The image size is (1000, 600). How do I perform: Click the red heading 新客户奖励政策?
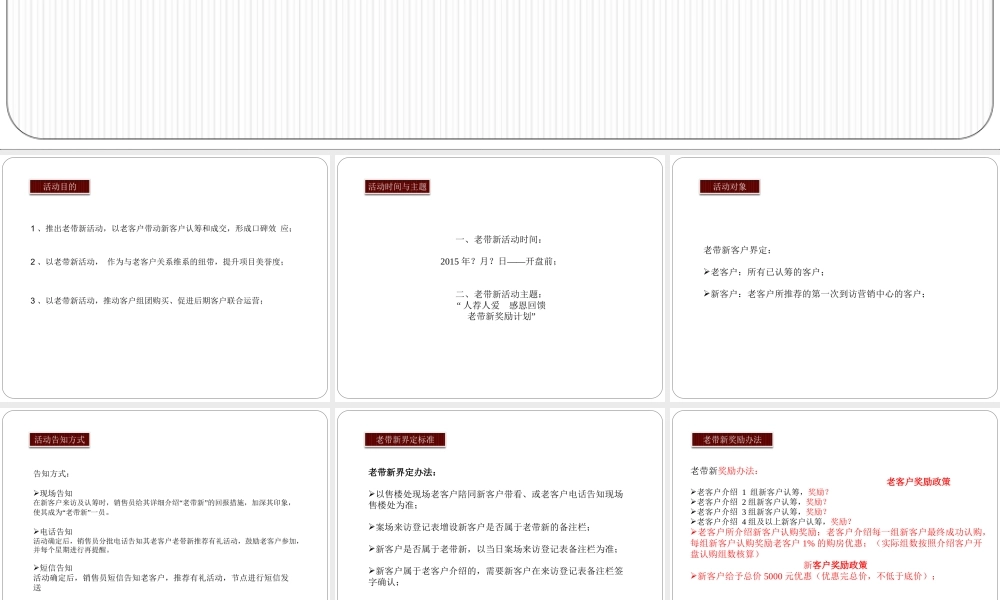(x=835, y=565)
